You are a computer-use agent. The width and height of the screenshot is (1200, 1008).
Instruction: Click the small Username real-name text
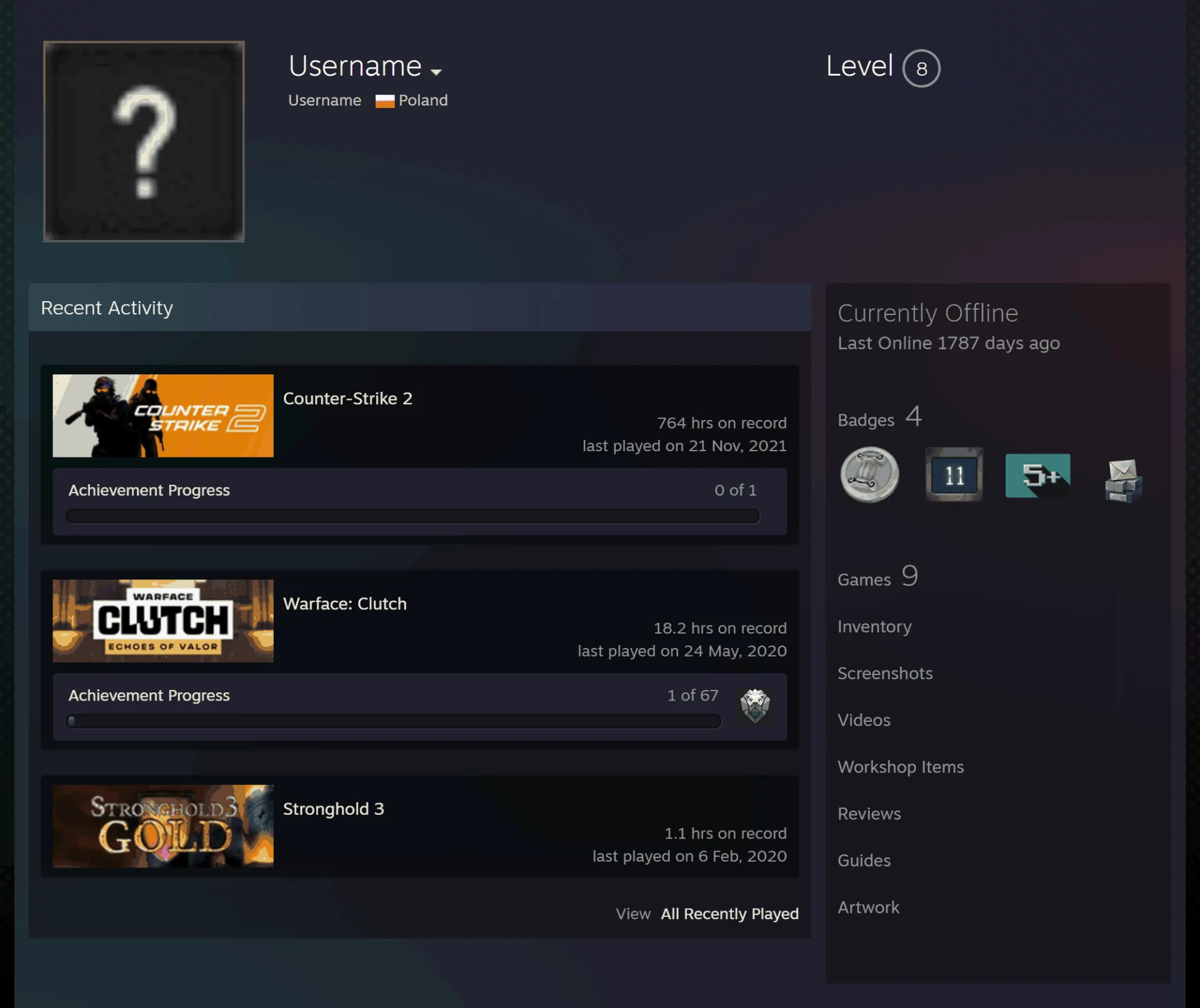pyautogui.click(x=324, y=101)
